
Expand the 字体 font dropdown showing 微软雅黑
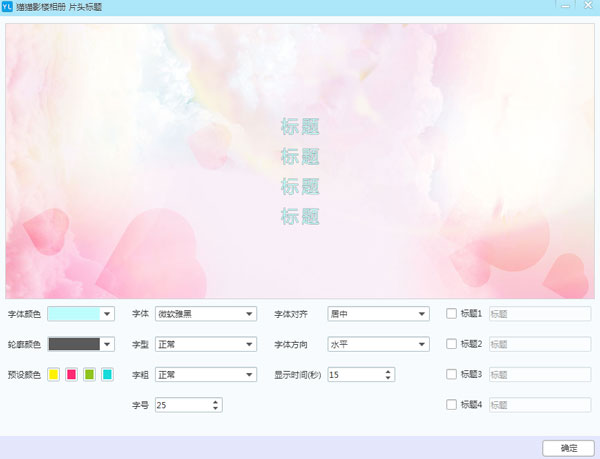[206, 313]
